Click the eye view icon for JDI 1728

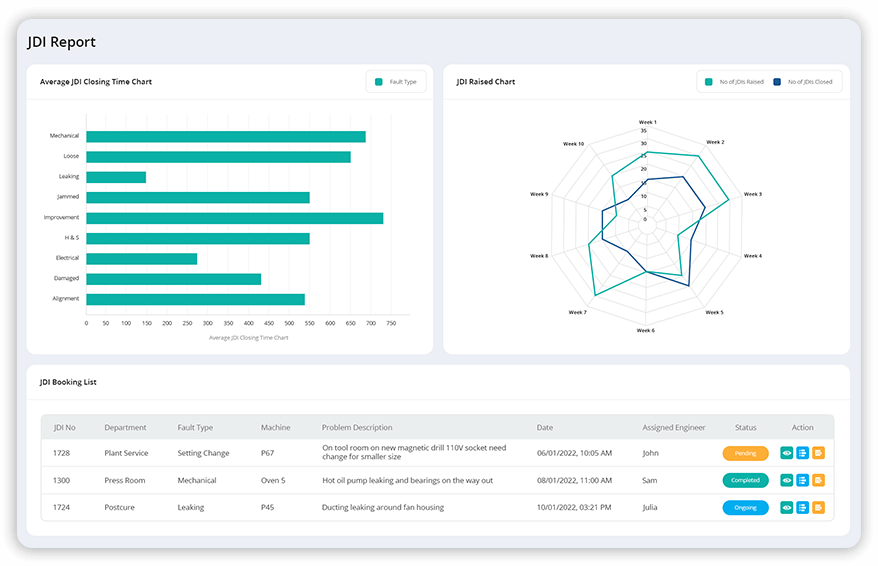[786, 453]
